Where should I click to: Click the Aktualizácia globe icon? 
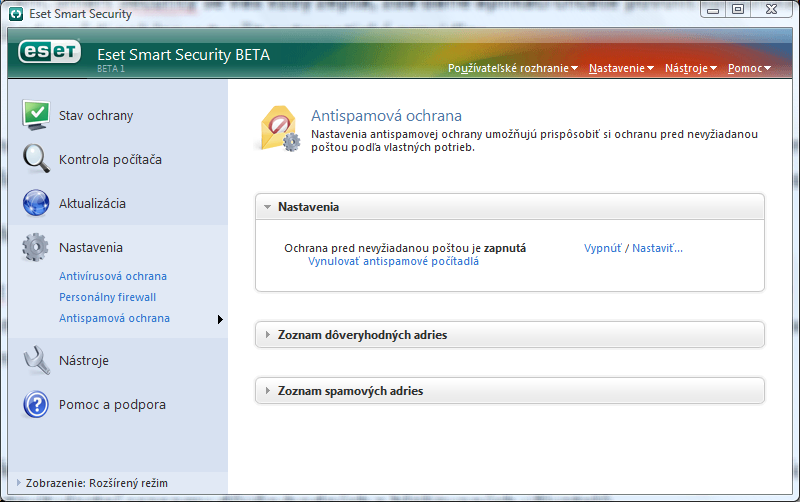coord(36,203)
